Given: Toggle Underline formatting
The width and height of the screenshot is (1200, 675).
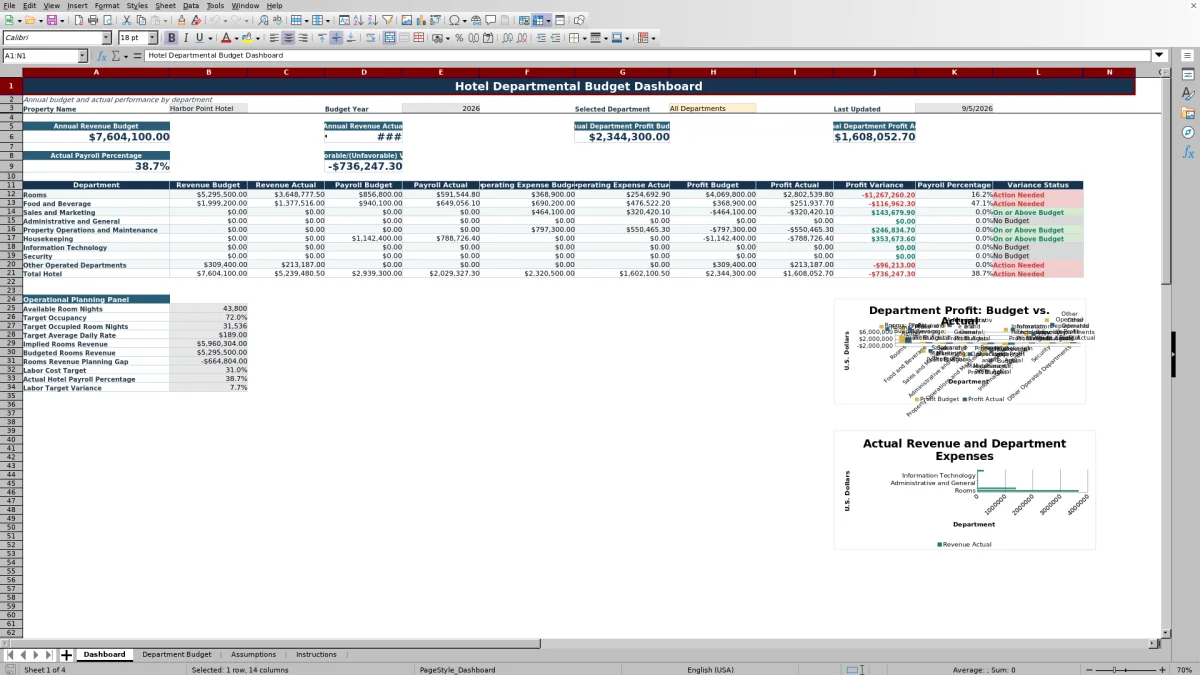Looking at the screenshot, I should [199, 38].
